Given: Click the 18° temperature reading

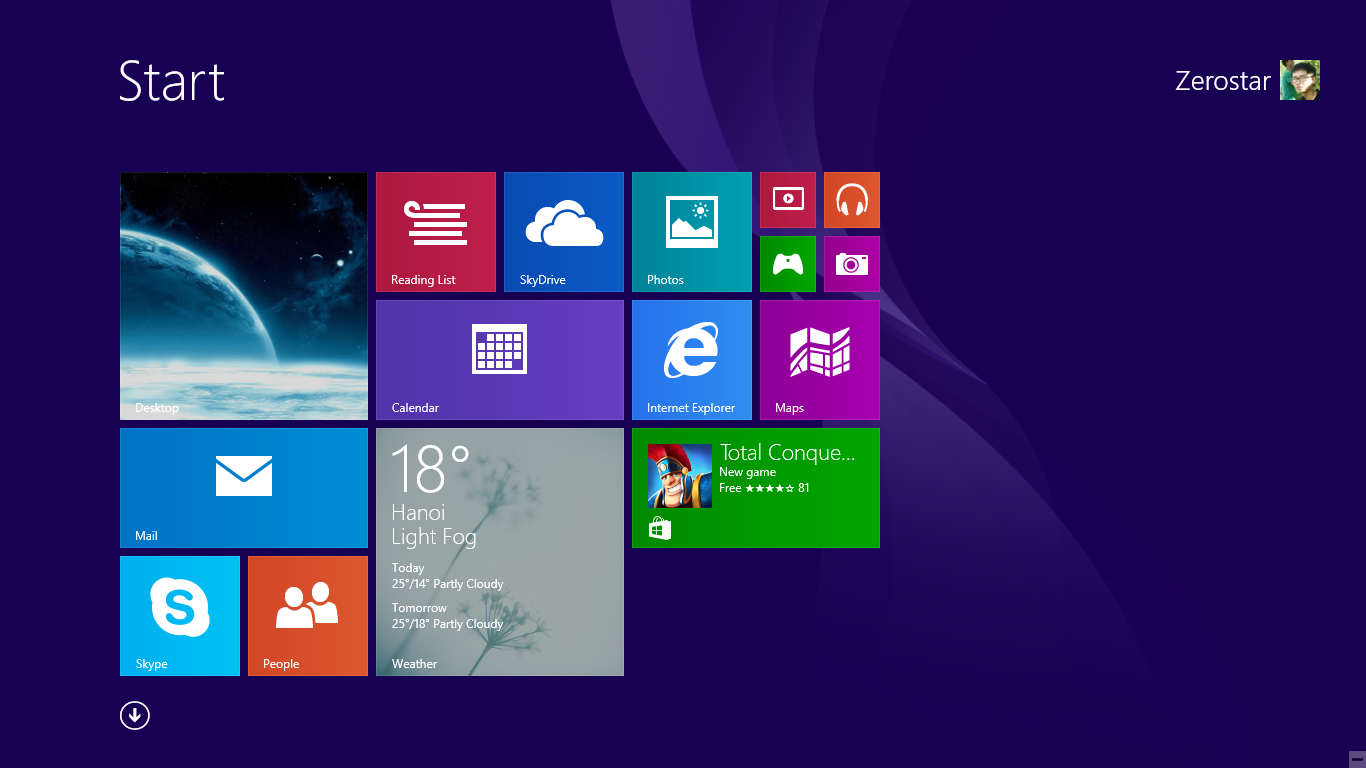Looking at the screenshot, I should point(430,469).
